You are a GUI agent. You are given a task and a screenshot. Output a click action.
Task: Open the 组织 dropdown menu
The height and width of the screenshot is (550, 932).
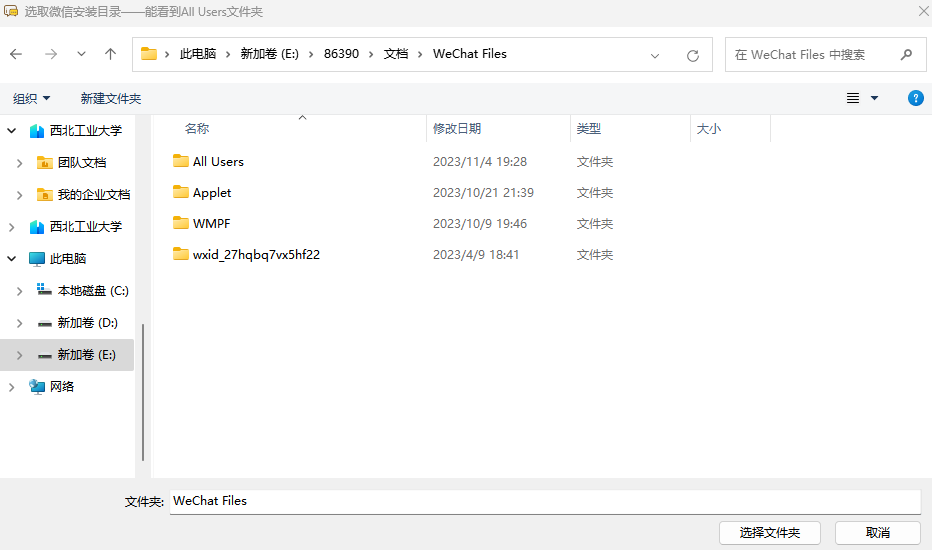(x=31, y=98)
